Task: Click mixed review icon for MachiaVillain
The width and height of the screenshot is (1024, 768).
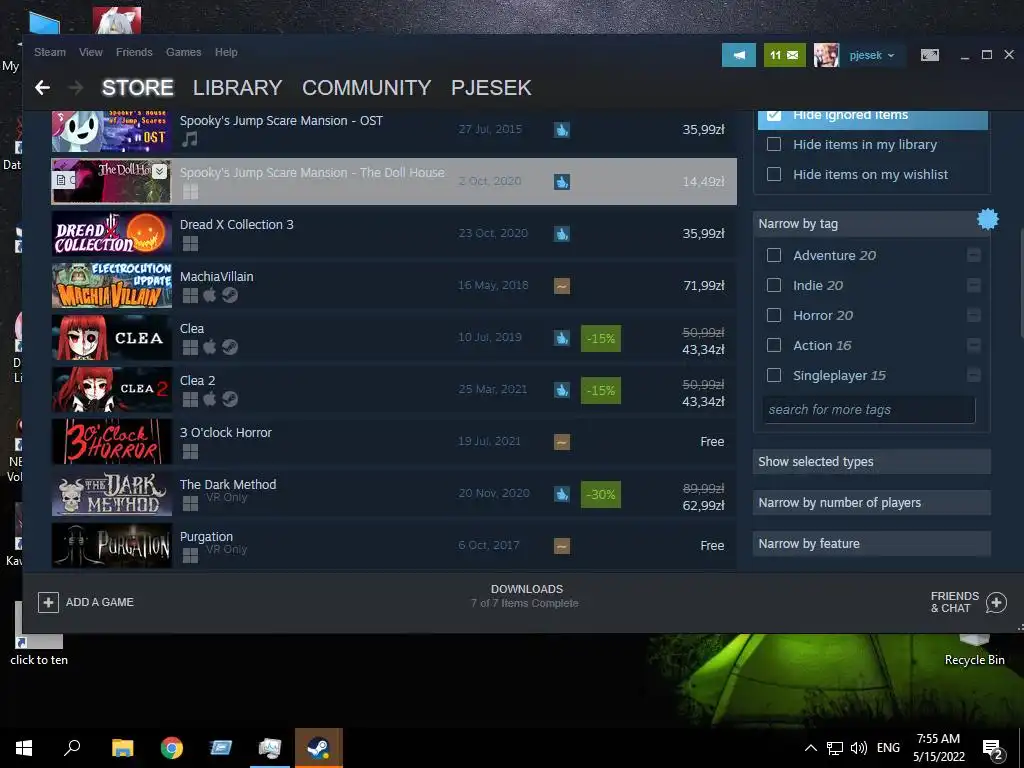Action: pyautogui.click(x=562, y=285)
